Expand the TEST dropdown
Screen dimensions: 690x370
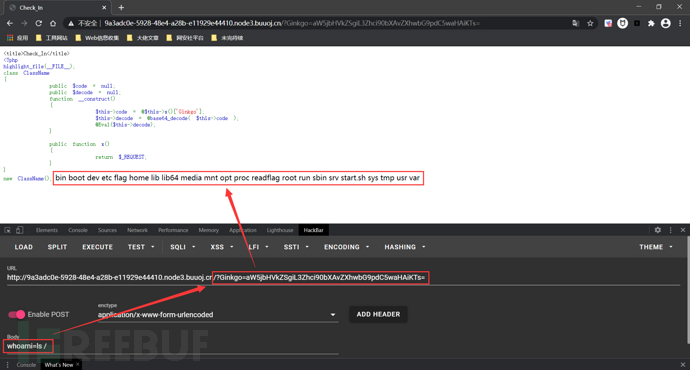pos(141,247)
